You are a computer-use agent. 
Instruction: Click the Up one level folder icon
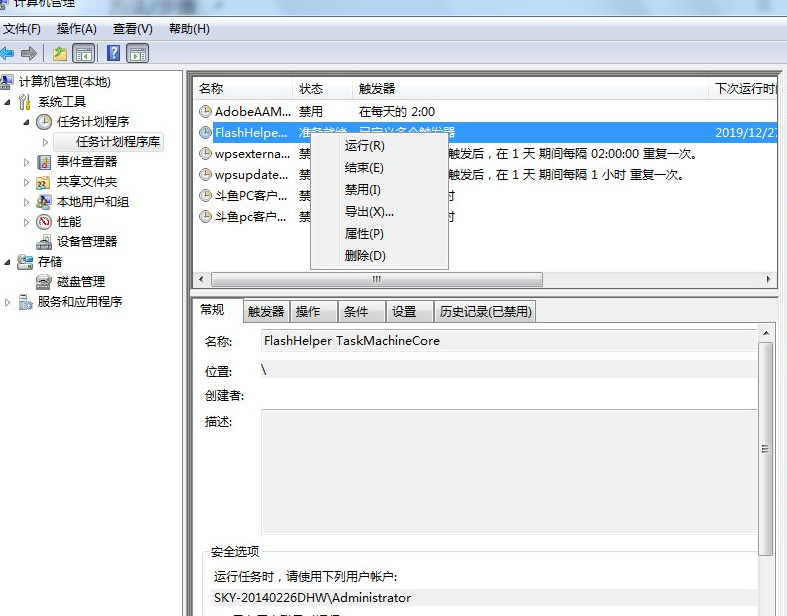(60, 53)
